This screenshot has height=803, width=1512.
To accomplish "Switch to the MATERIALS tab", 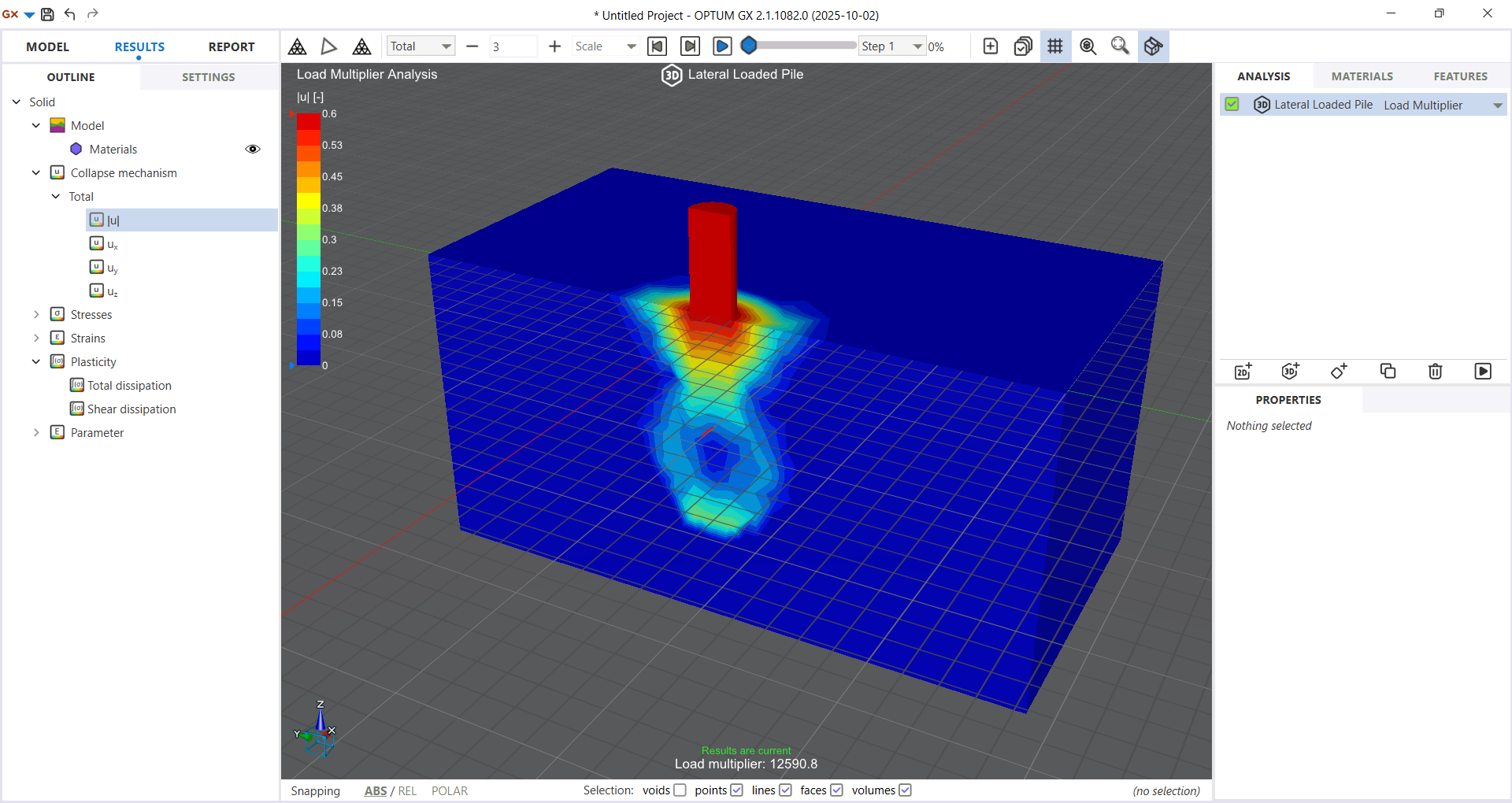I will 1362,76.
